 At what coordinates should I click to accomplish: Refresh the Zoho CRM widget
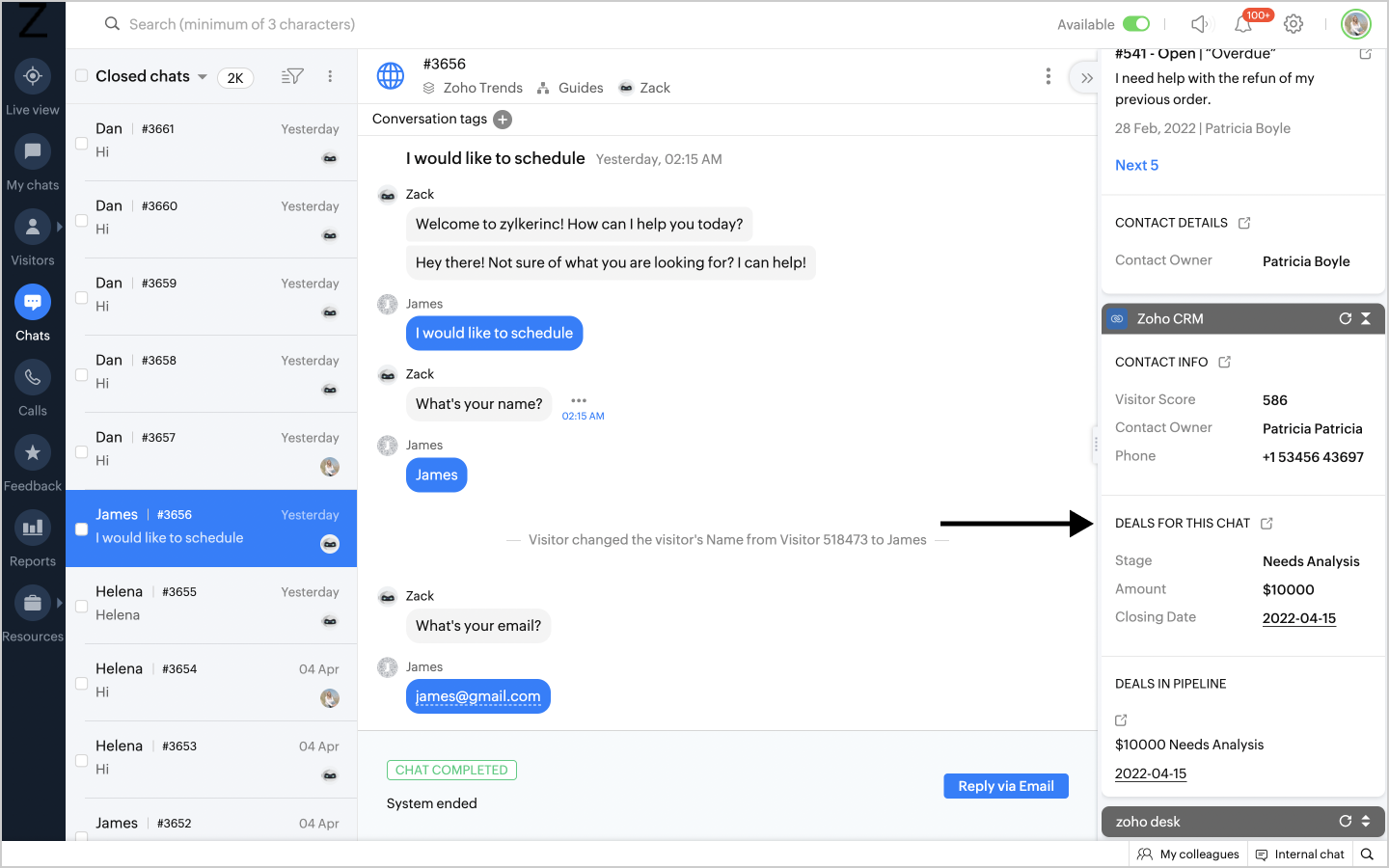pos(1345,318)
